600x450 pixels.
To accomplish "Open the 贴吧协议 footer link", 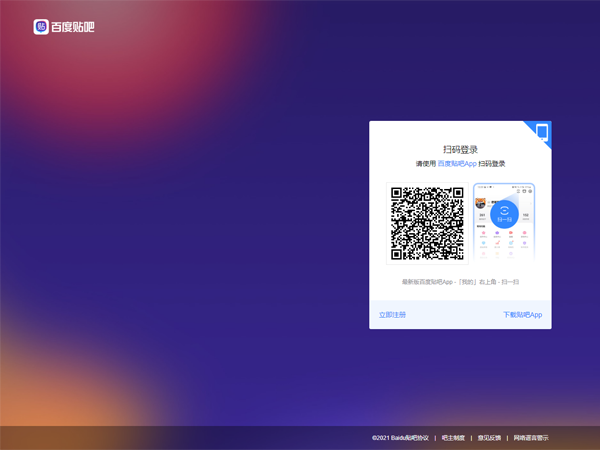I will tap(417, 438).
